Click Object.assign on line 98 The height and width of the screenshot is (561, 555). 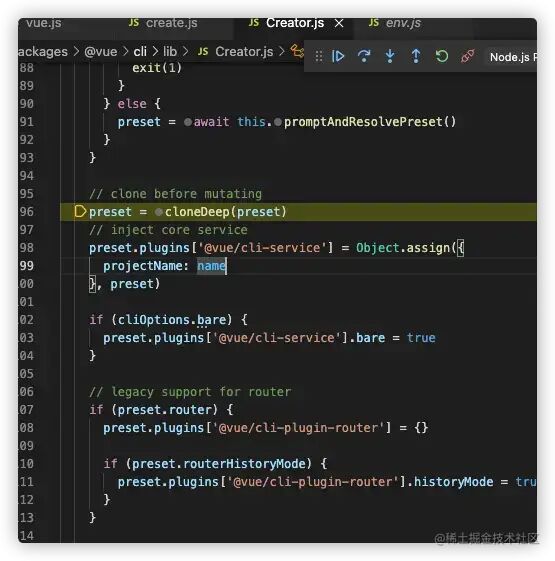(403, 248)
